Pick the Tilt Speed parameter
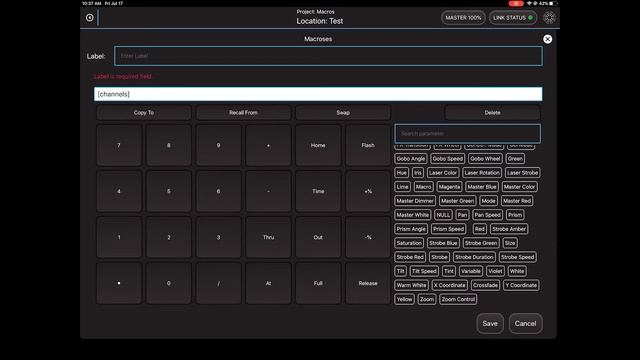The width and height of the screenshot is (640, 360). (x=424, y=271)
